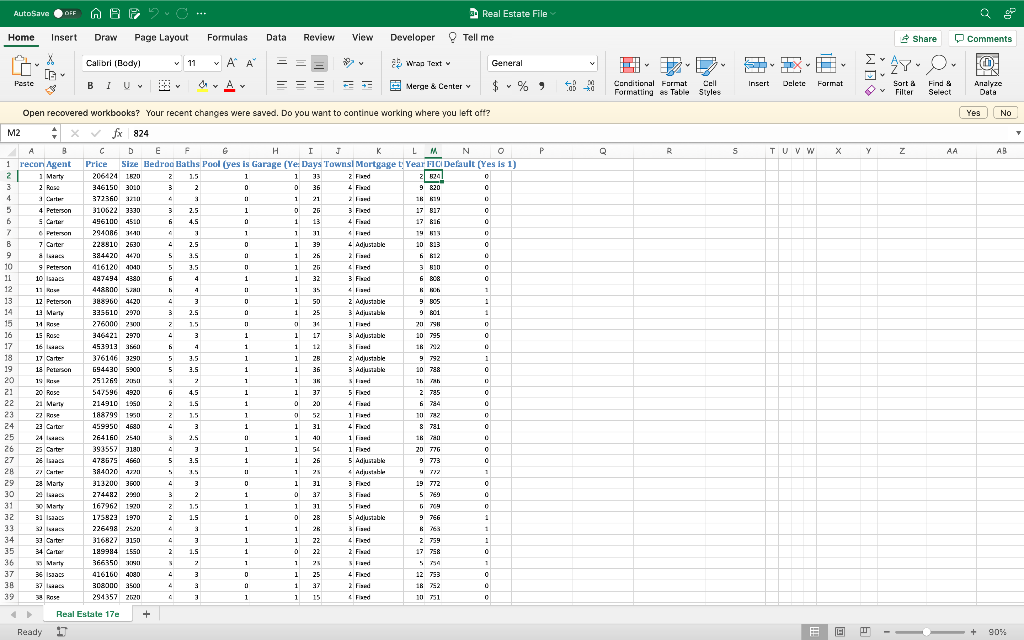Click Merge & Center
This screenshot has width=1024, height=640.
click(430, 86)
